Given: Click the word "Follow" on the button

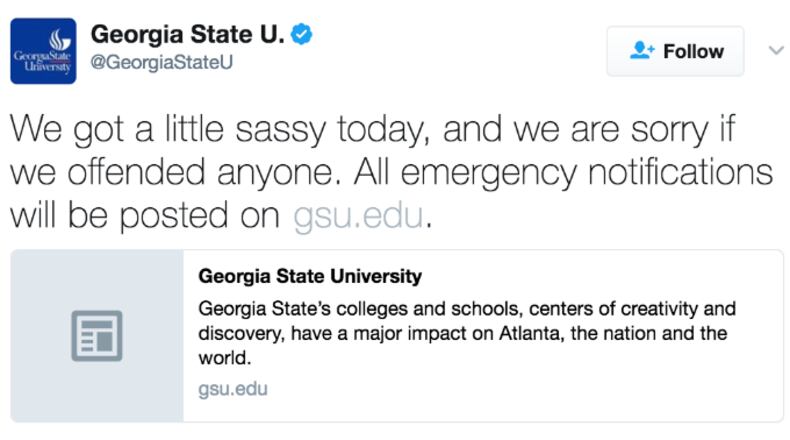Looking at the screenshot, I should coord(693,51).
